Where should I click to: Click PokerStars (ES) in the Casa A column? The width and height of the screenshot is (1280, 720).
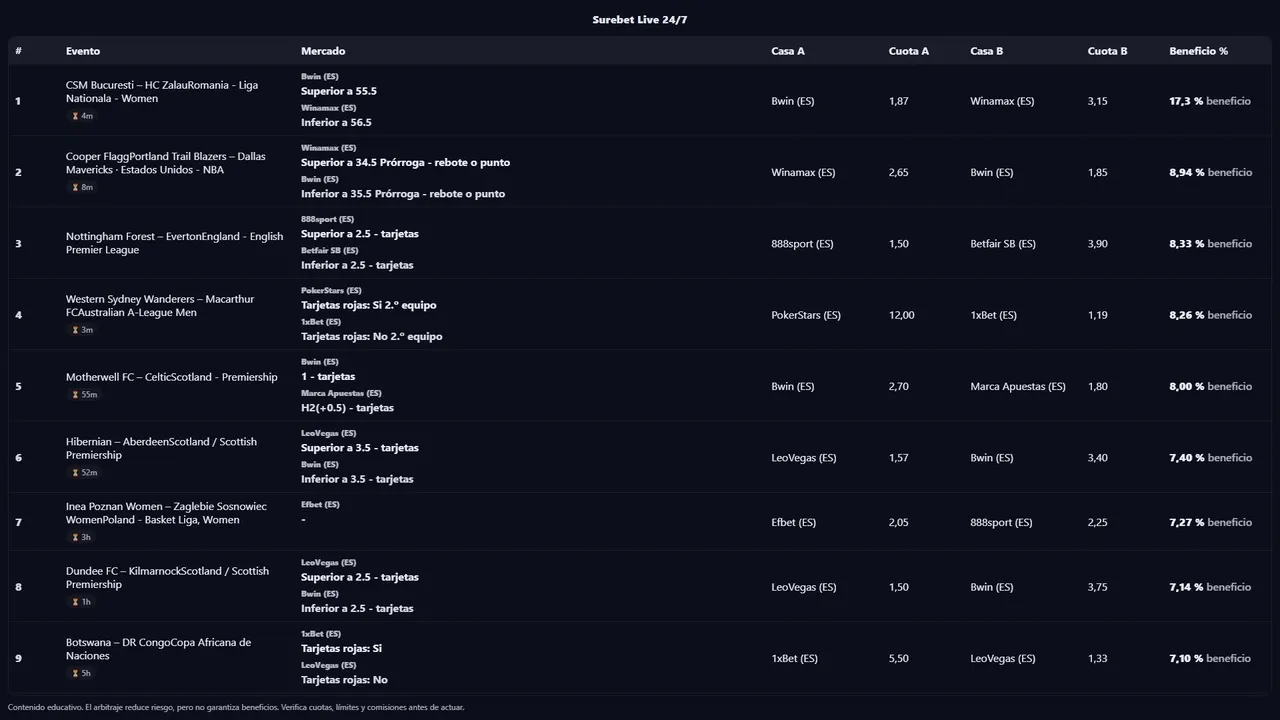(x=805, y=315)
